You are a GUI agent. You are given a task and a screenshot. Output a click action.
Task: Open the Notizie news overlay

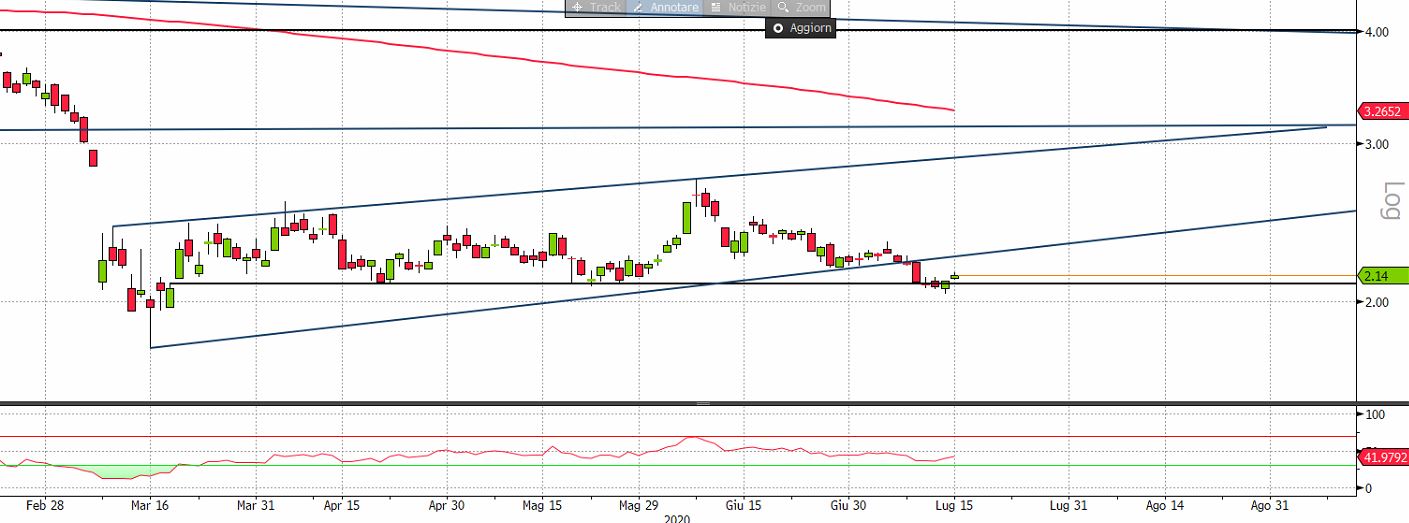[x=737, y=7]
